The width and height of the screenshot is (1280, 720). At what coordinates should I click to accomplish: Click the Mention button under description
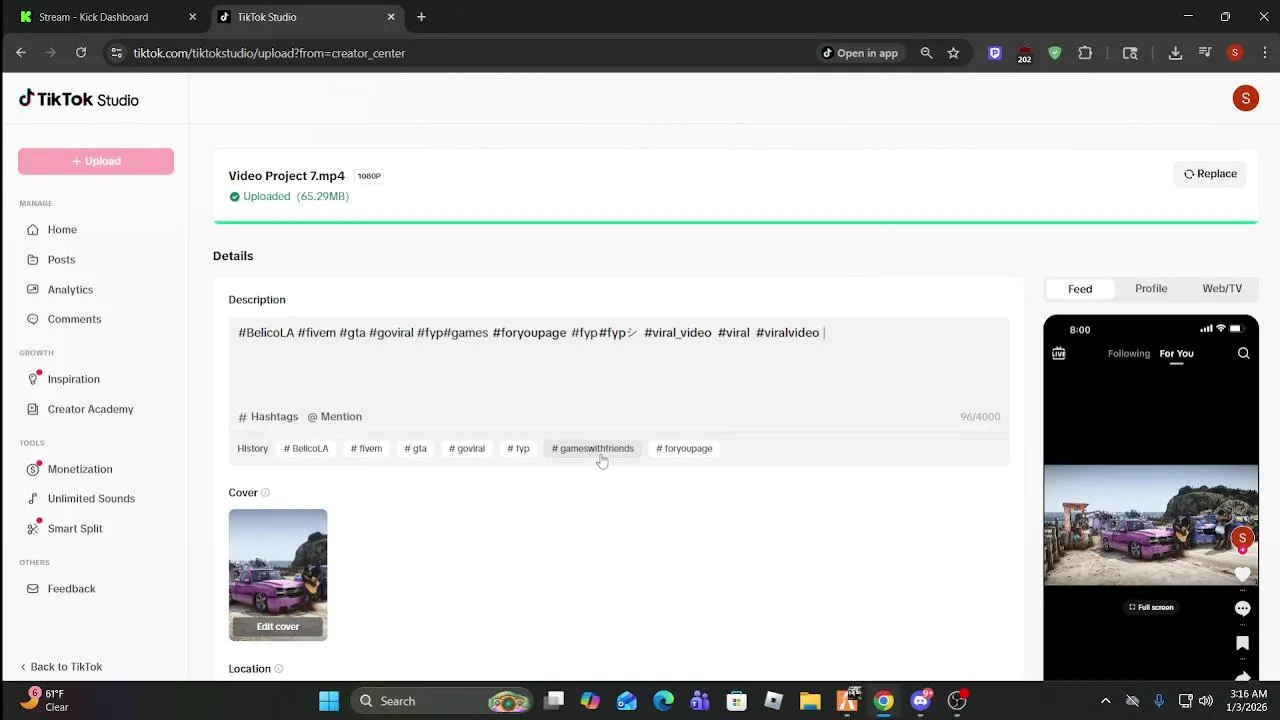335,417
